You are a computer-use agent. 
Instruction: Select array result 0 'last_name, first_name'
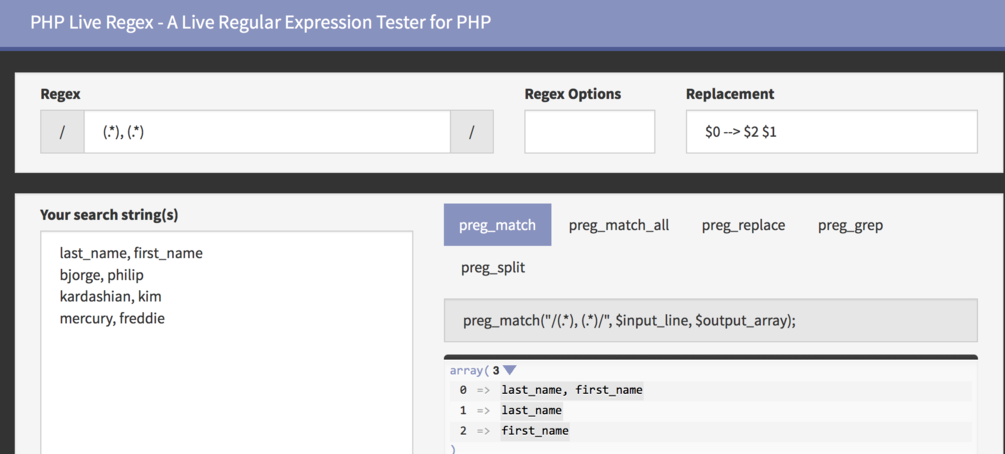572,390
